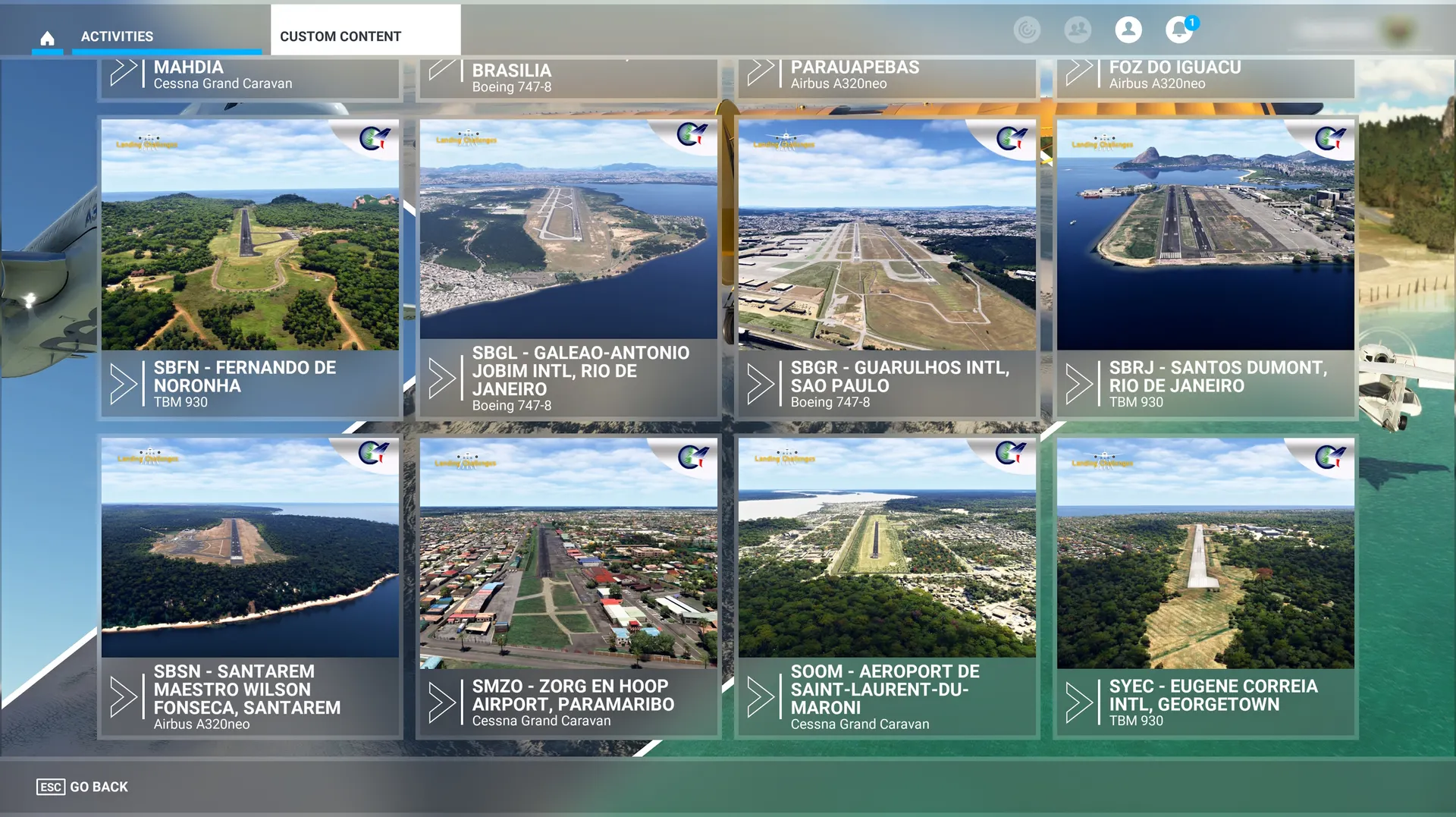Click chevron arrow on SMZO Zorg en Hoop
The height and width of the screenshot is (817, 1456).
pyautogui.click(x=442, y=702)
